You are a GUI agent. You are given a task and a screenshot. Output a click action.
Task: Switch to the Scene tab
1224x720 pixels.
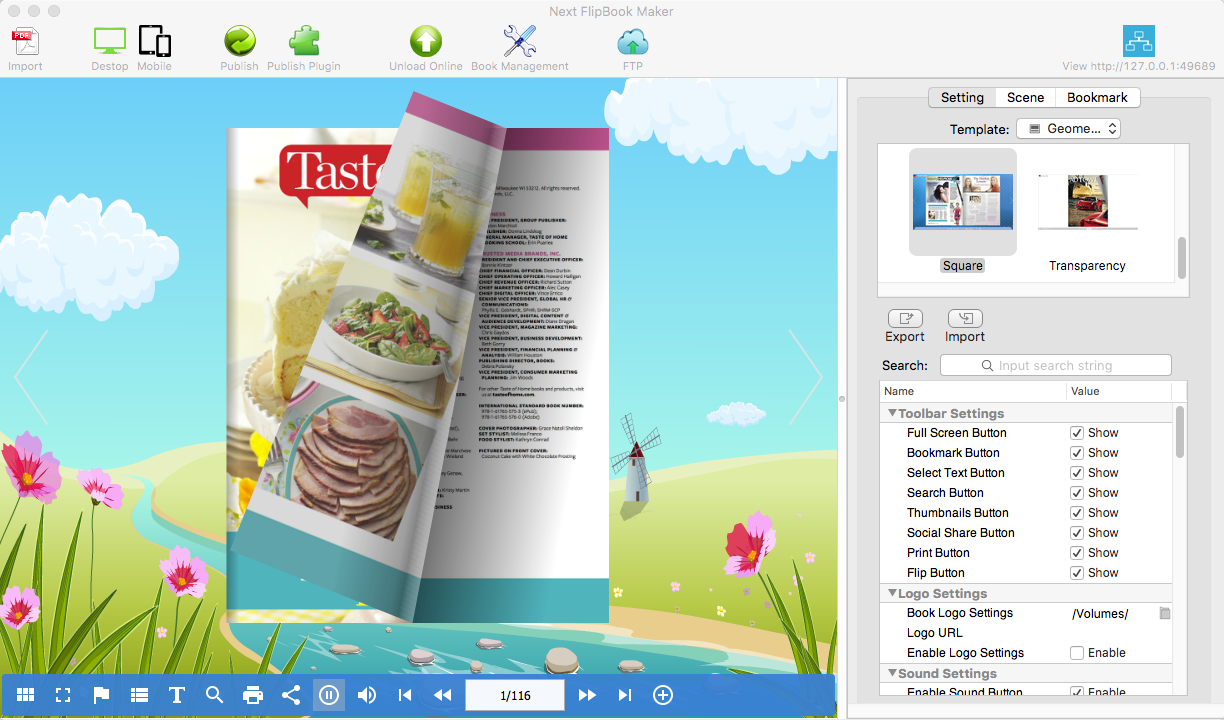click(x=1025, y=97)
